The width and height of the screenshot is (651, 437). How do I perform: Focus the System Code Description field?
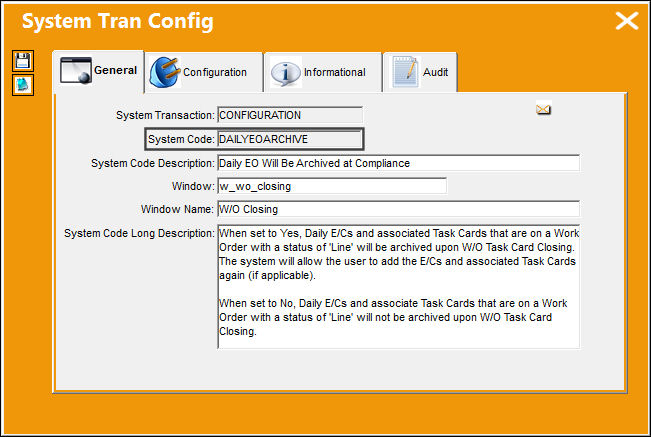[x=399, y=163]
